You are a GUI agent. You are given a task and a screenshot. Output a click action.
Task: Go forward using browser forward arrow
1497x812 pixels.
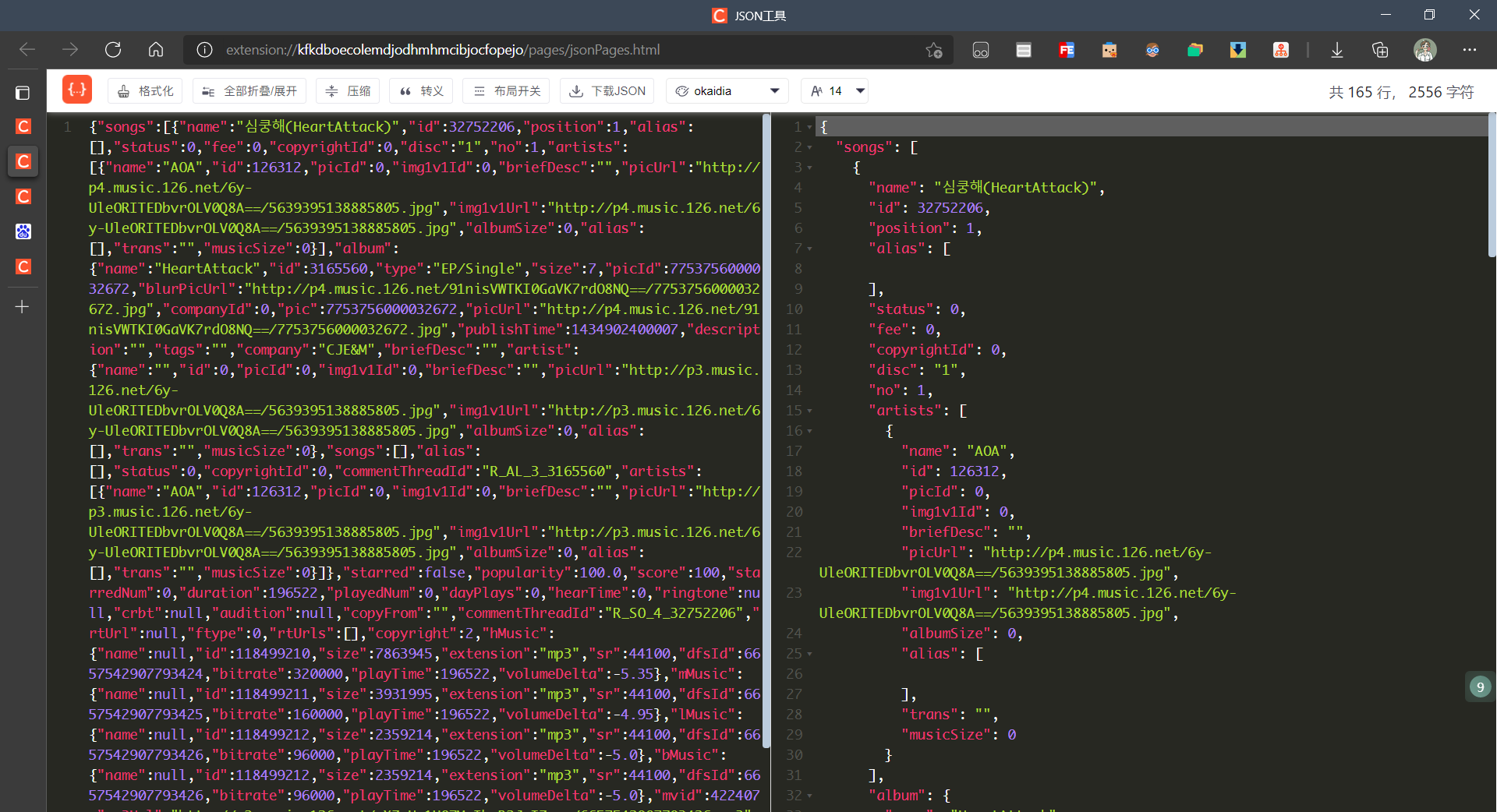[x=70, y=50]
